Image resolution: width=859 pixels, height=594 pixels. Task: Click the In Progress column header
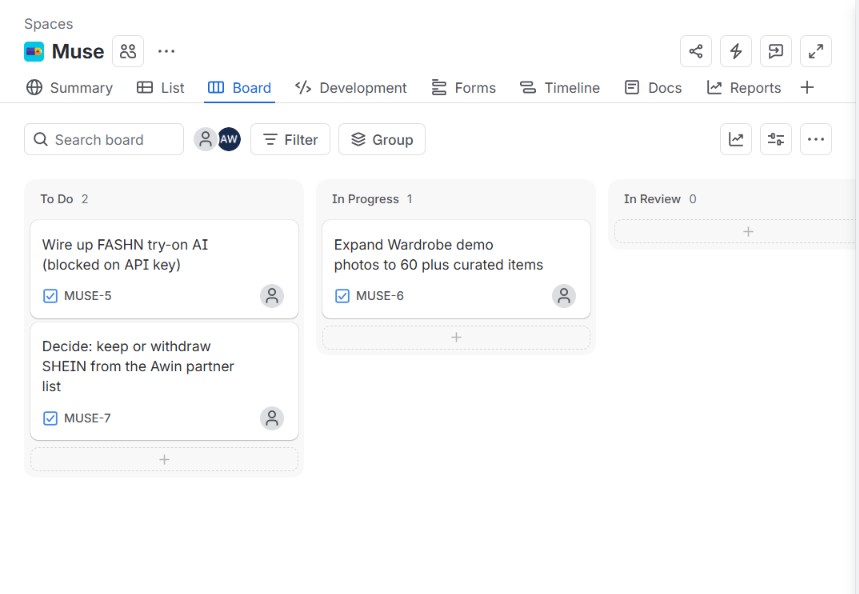(365, 199)
